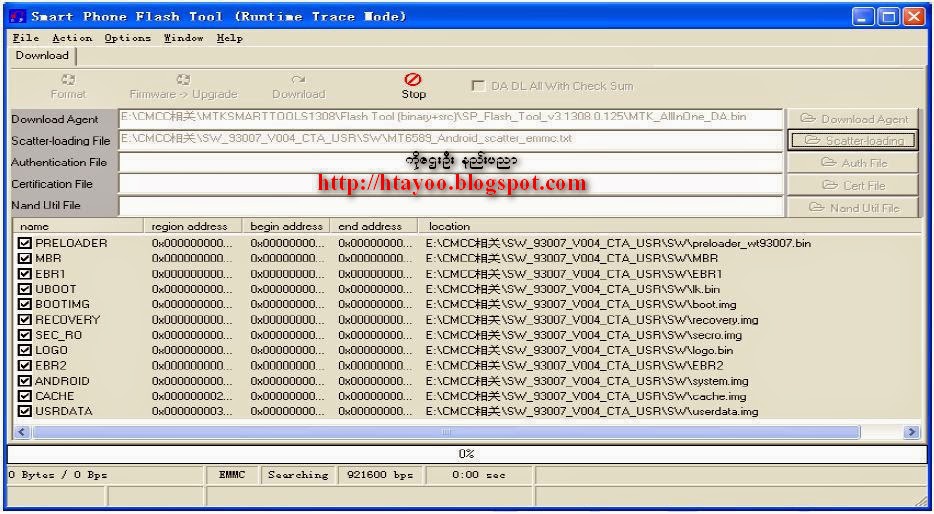The width and height of the screenshot is (934, 514).
Task: Select the lk.bin location path
Action: click(x=573, y=289)
